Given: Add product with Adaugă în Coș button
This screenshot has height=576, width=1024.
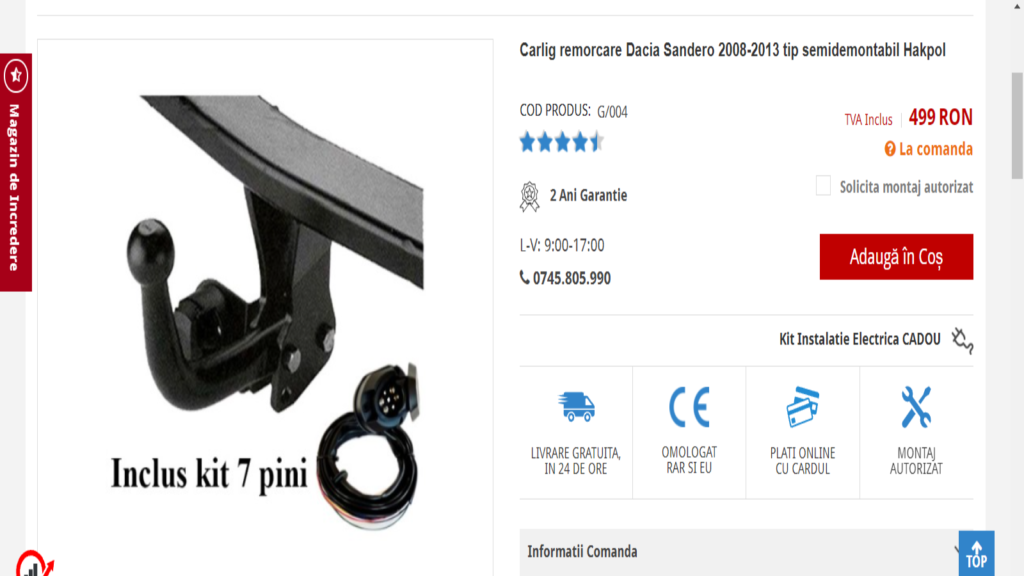Looking at the screenshot, I should click(x=896, y=257).
